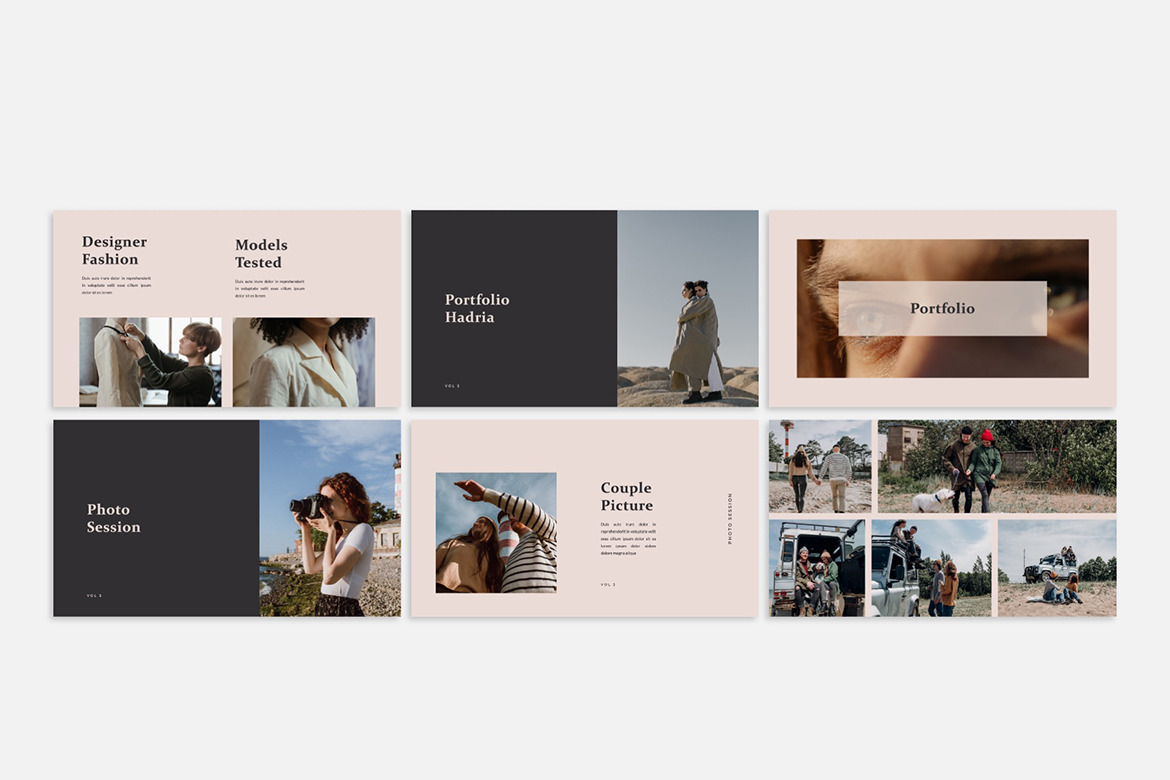Select the Designer Fashion heading text

pyautogui.click(x=114, y=250)
